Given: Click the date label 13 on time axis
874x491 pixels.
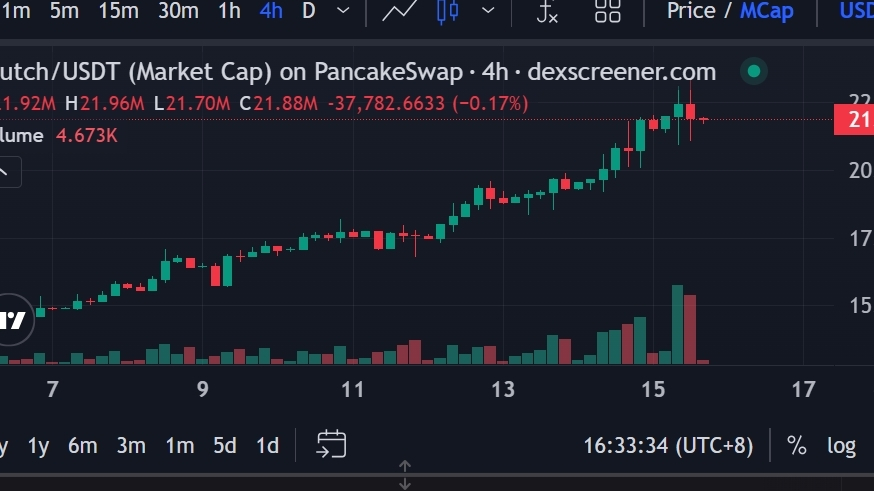Looking at the screenshot, I should tap(503, 390).
